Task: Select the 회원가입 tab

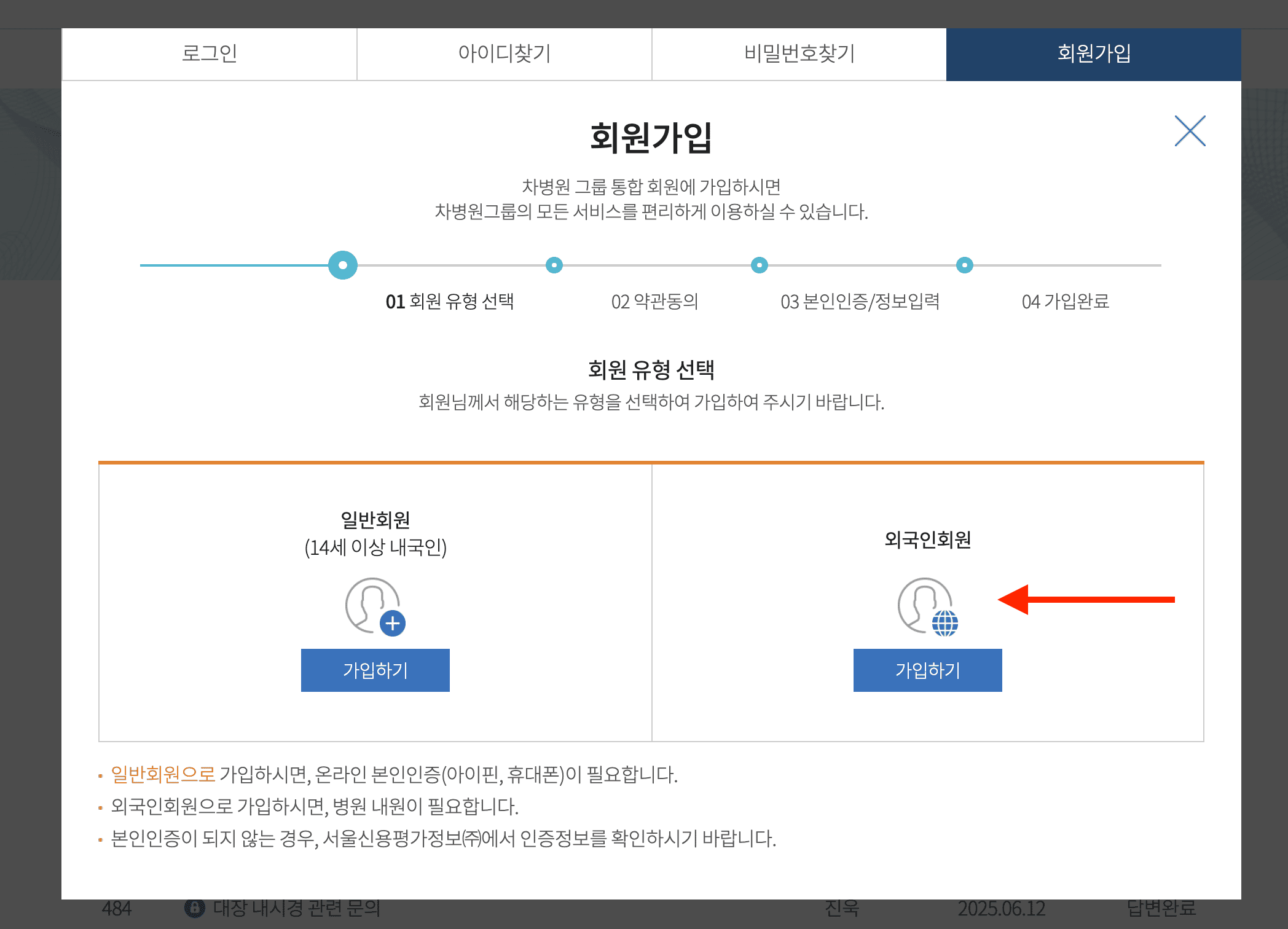Action: 1093,54
